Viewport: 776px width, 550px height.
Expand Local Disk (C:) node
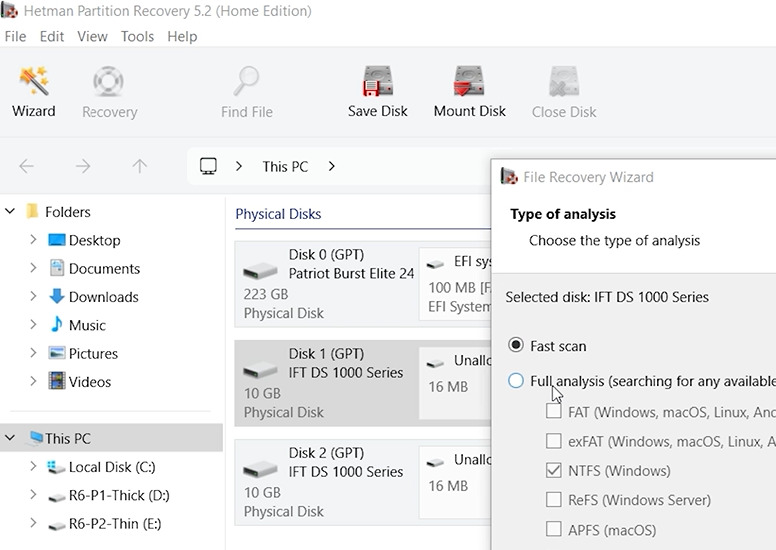[33, 466]
